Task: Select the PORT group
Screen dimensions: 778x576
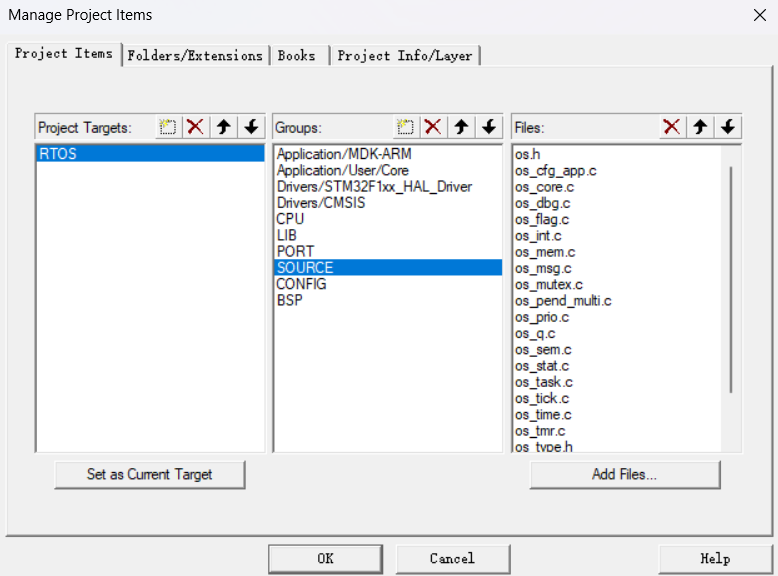Action: (388, 252)
